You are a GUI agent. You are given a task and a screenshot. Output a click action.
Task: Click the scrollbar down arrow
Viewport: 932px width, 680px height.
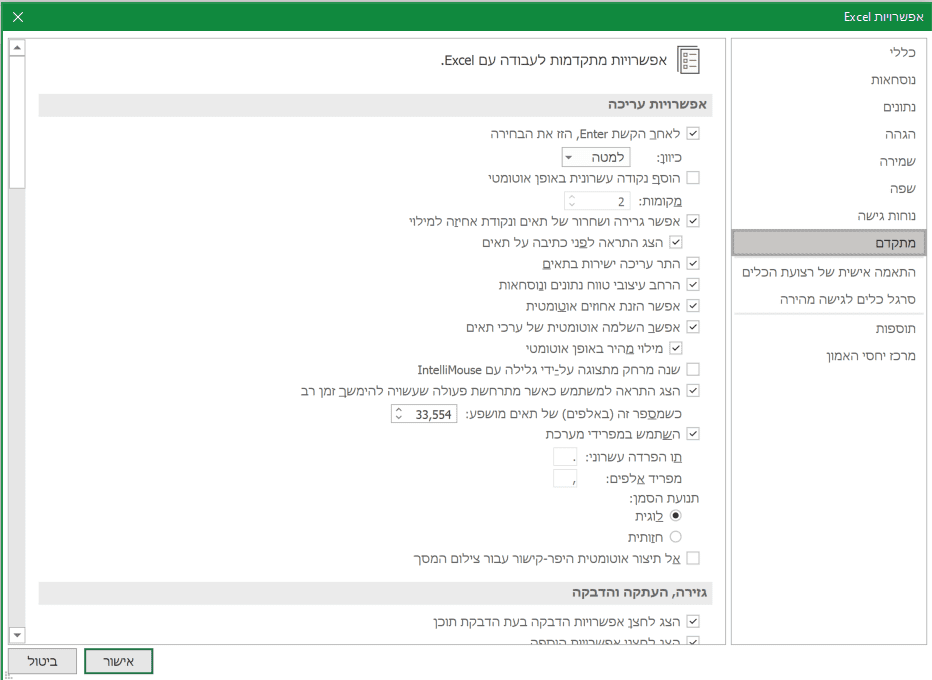click(17, 635)
